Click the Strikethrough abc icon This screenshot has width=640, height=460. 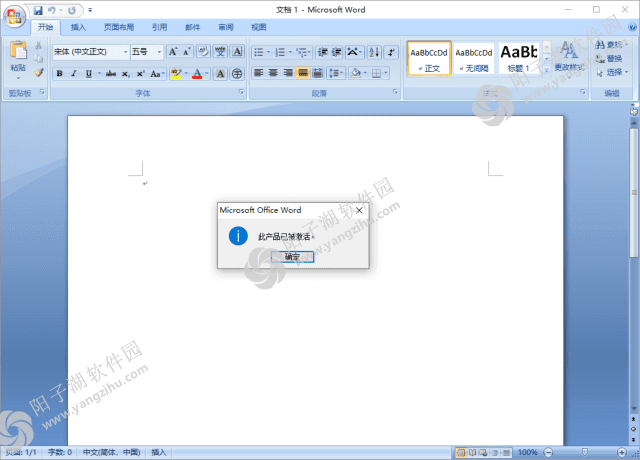coord(111,73)
